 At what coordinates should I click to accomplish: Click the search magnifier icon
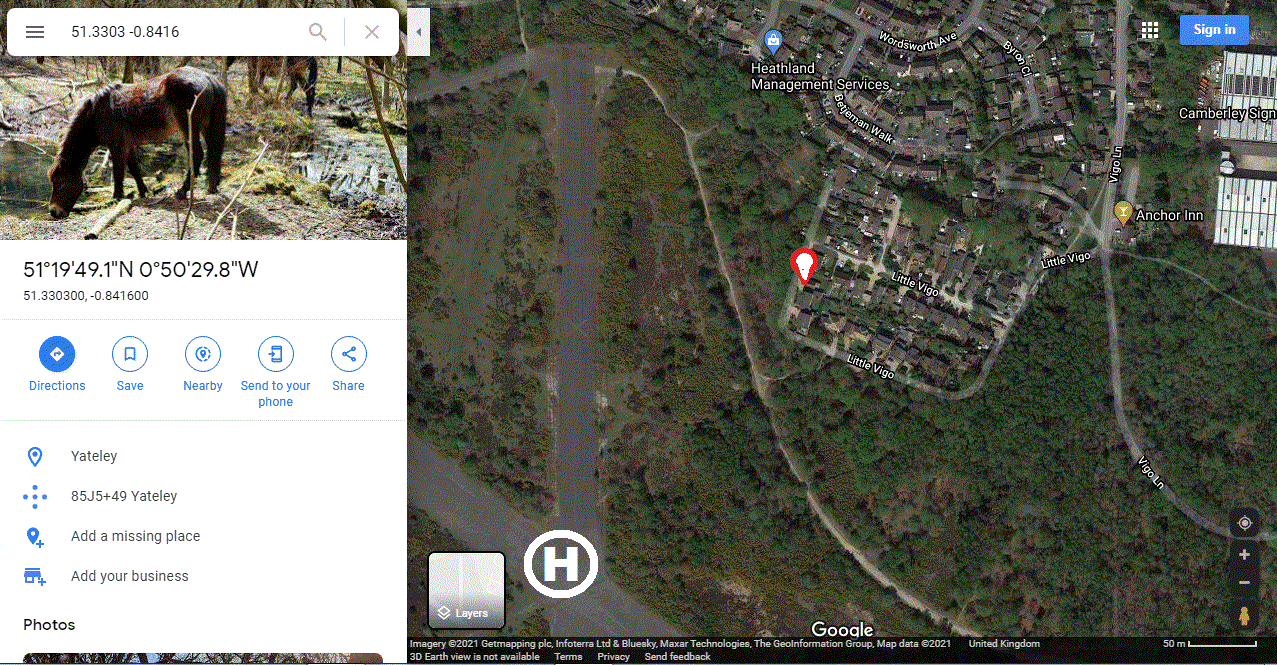pyautogui.click(x=318, y=32)
